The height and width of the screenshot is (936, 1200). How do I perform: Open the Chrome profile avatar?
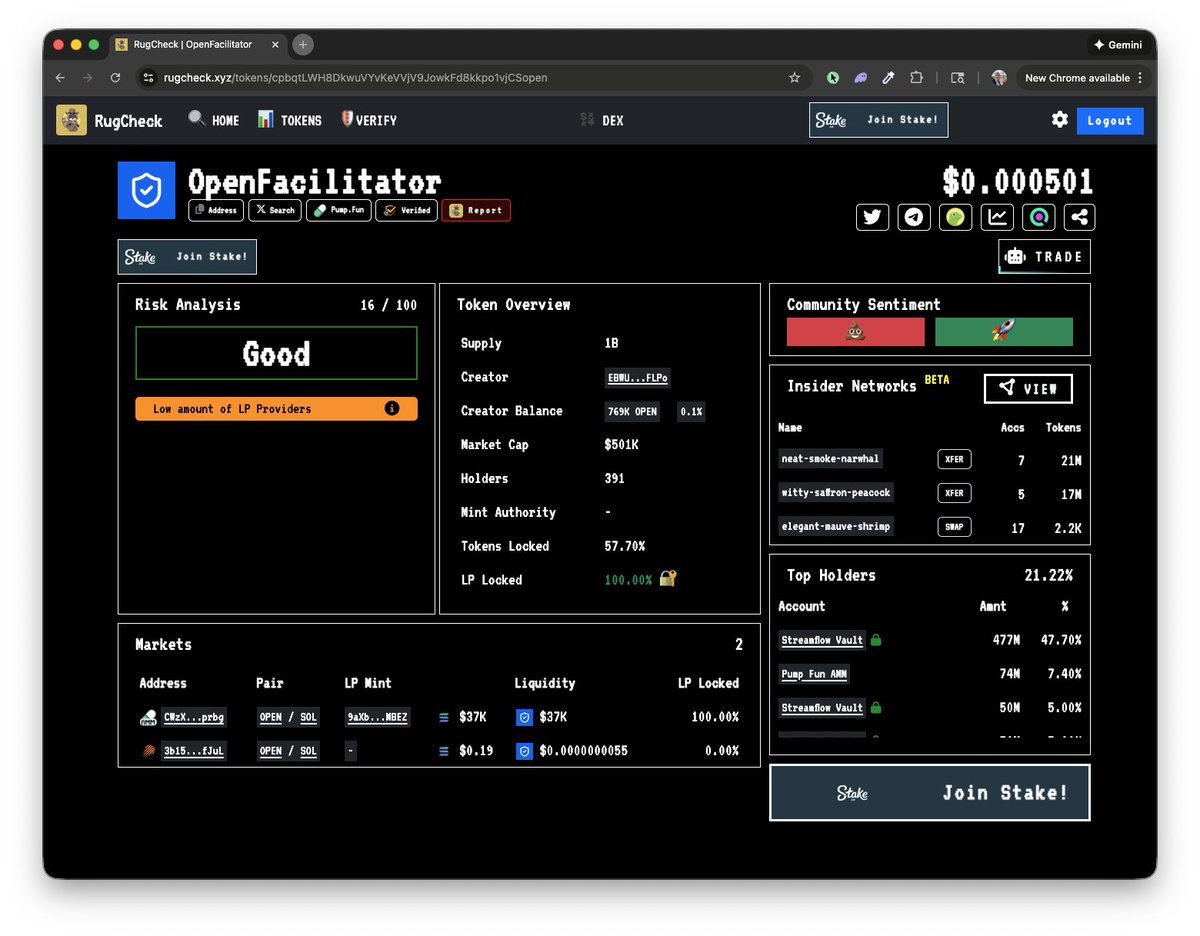[999, 77]
